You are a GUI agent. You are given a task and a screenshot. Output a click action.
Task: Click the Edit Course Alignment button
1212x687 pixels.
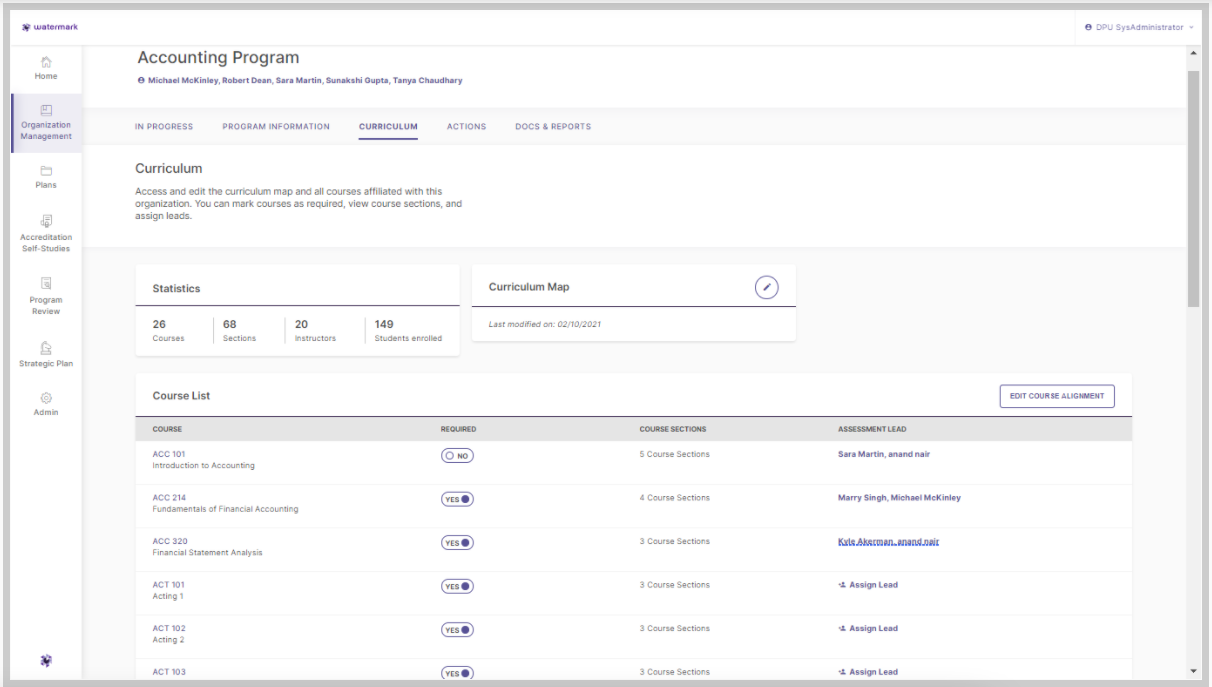[x=1057, y=396]
